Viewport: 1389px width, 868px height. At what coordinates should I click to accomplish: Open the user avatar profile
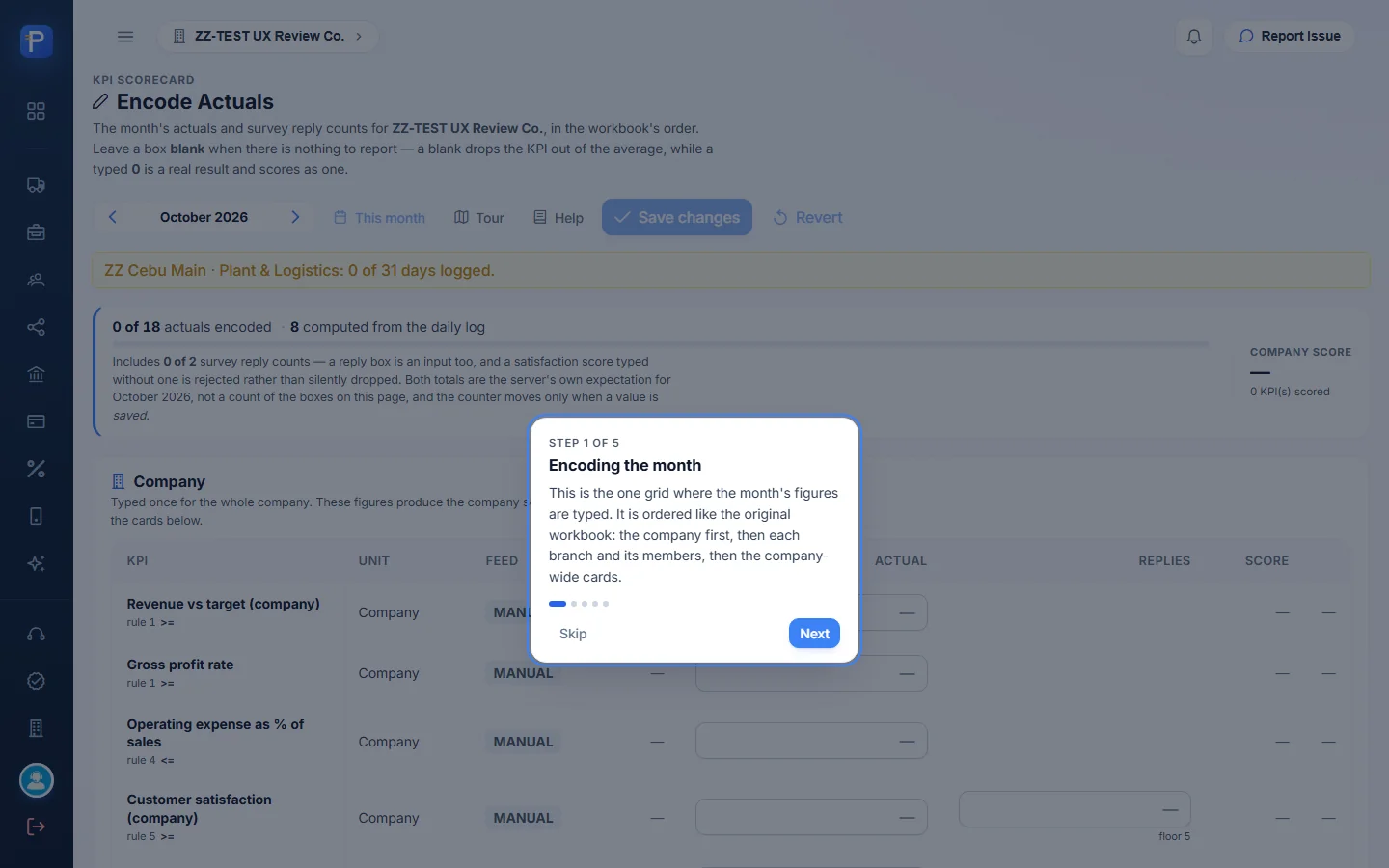[x=37, y=780]
